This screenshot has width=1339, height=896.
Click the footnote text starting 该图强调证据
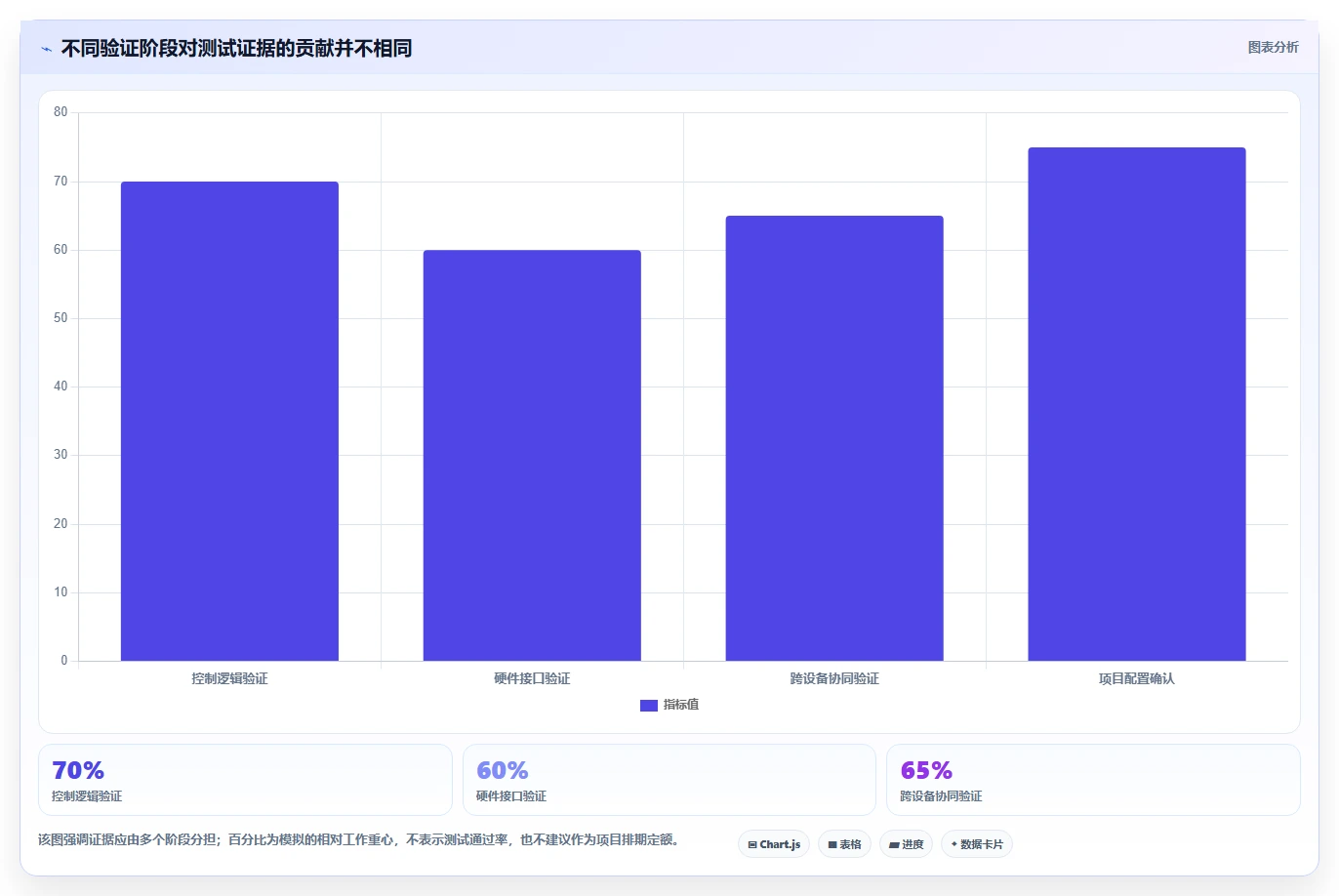[x=359, y=839]
